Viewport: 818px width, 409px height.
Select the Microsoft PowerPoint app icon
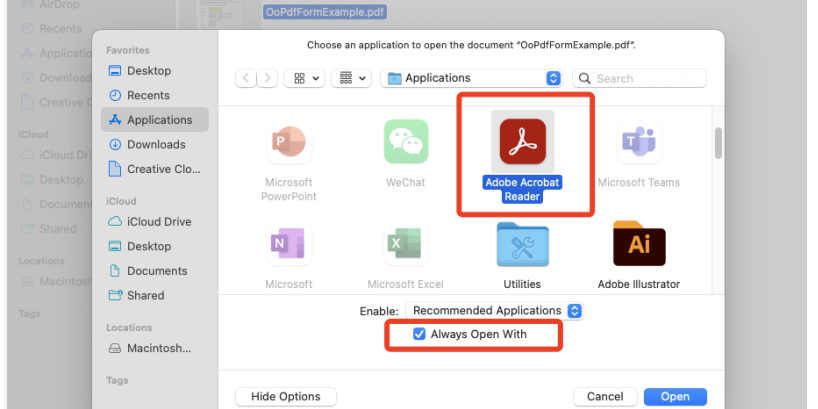tap(290, 141)
